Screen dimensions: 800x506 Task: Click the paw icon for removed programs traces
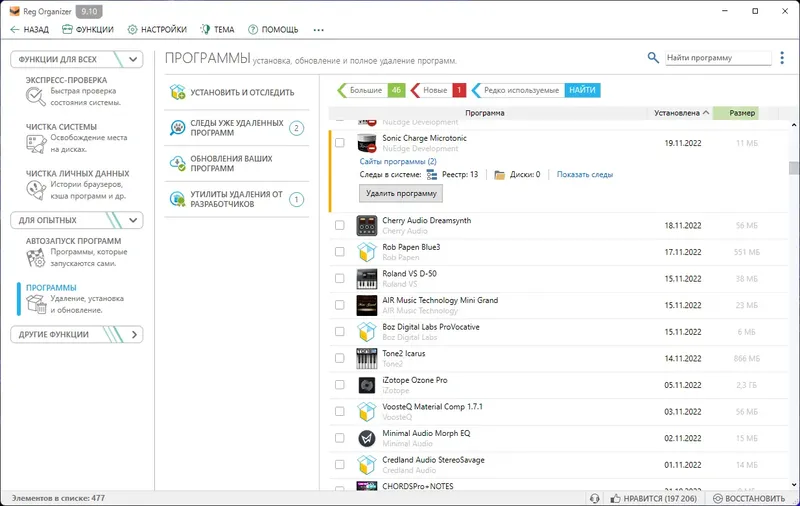click(178, 128)
